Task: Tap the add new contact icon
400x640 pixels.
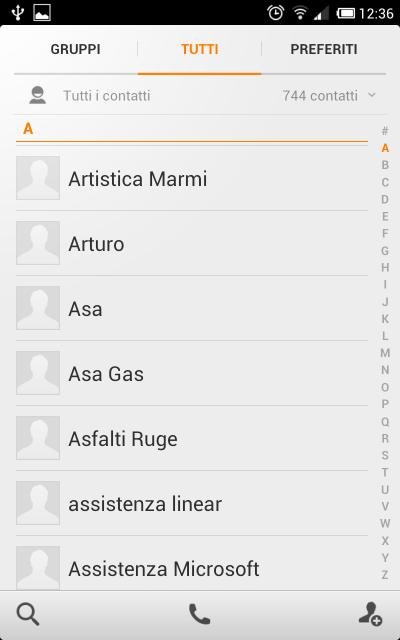Action: (x=370, y=614)
